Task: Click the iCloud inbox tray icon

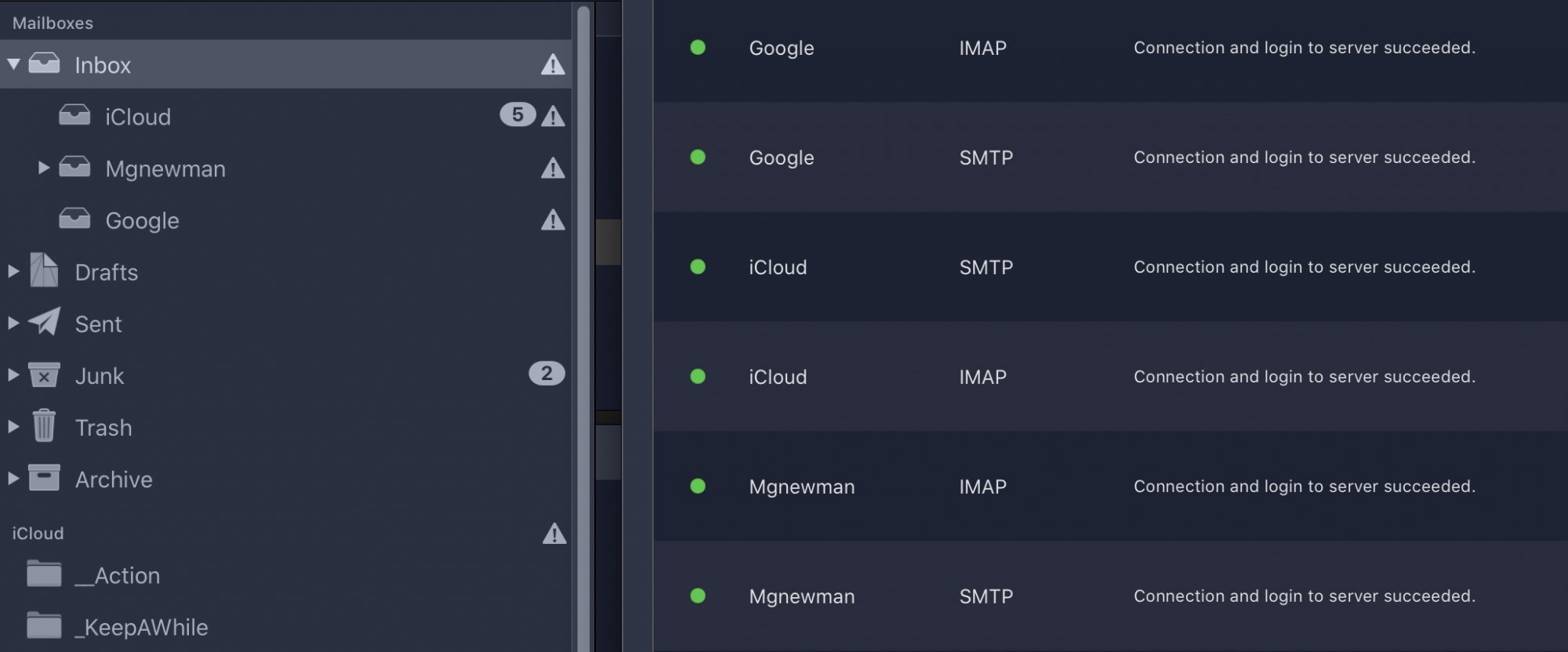Action: (x=74, y=115)
